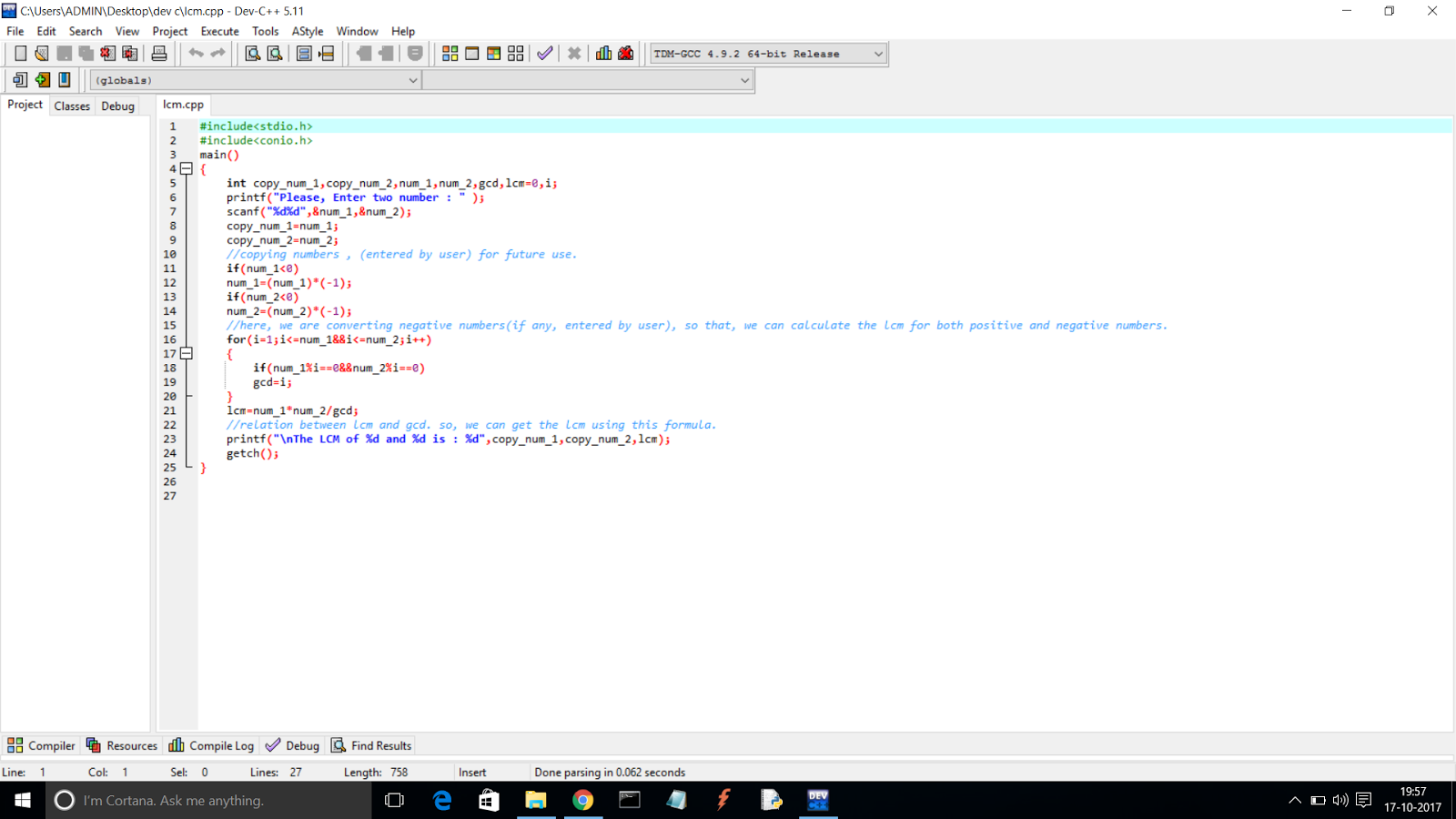Open File Explorer from the taskbar
The height and width of the screenshot is (819, 1456).
(x=536, y=800)
